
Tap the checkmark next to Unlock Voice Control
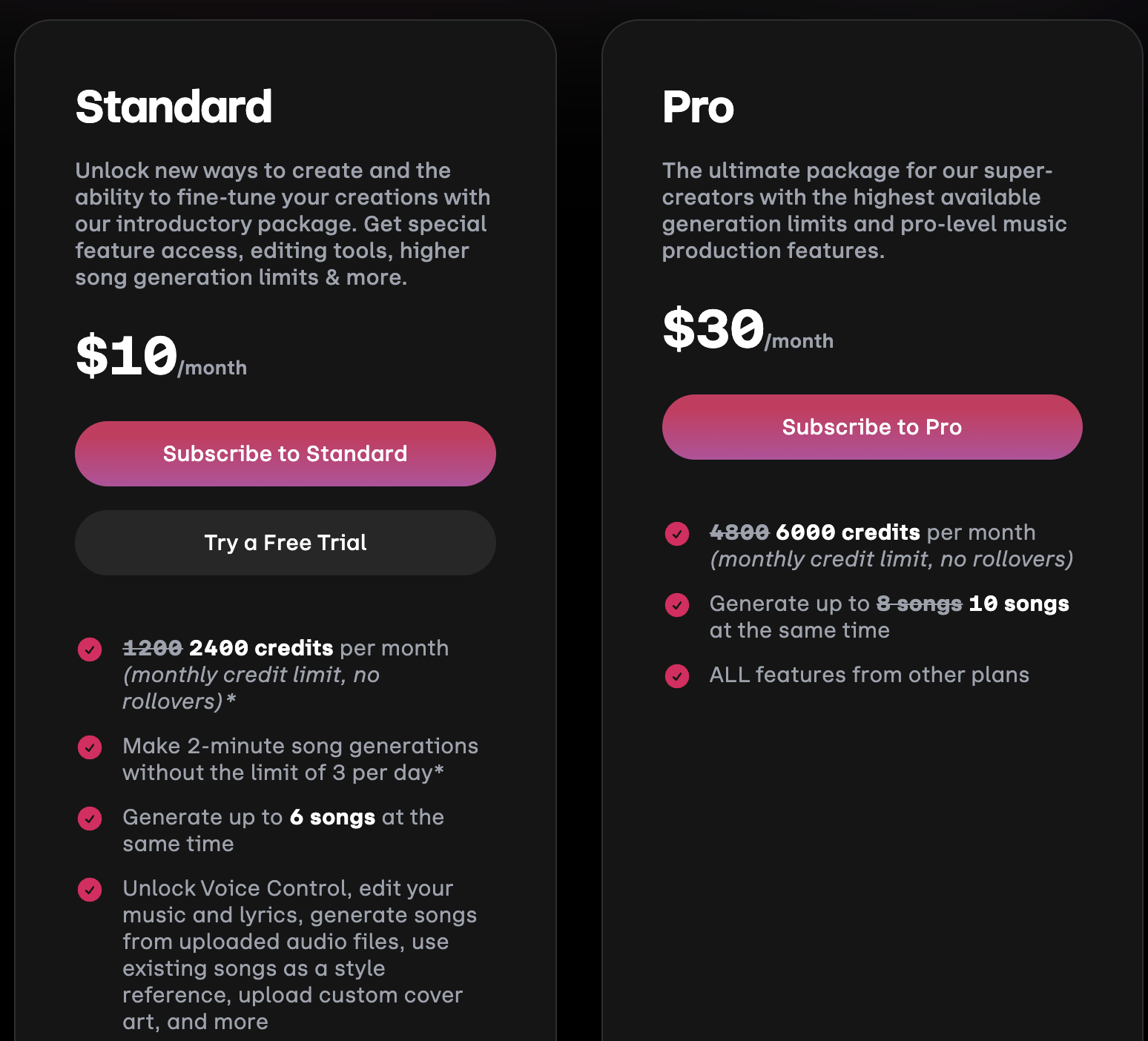90,890
